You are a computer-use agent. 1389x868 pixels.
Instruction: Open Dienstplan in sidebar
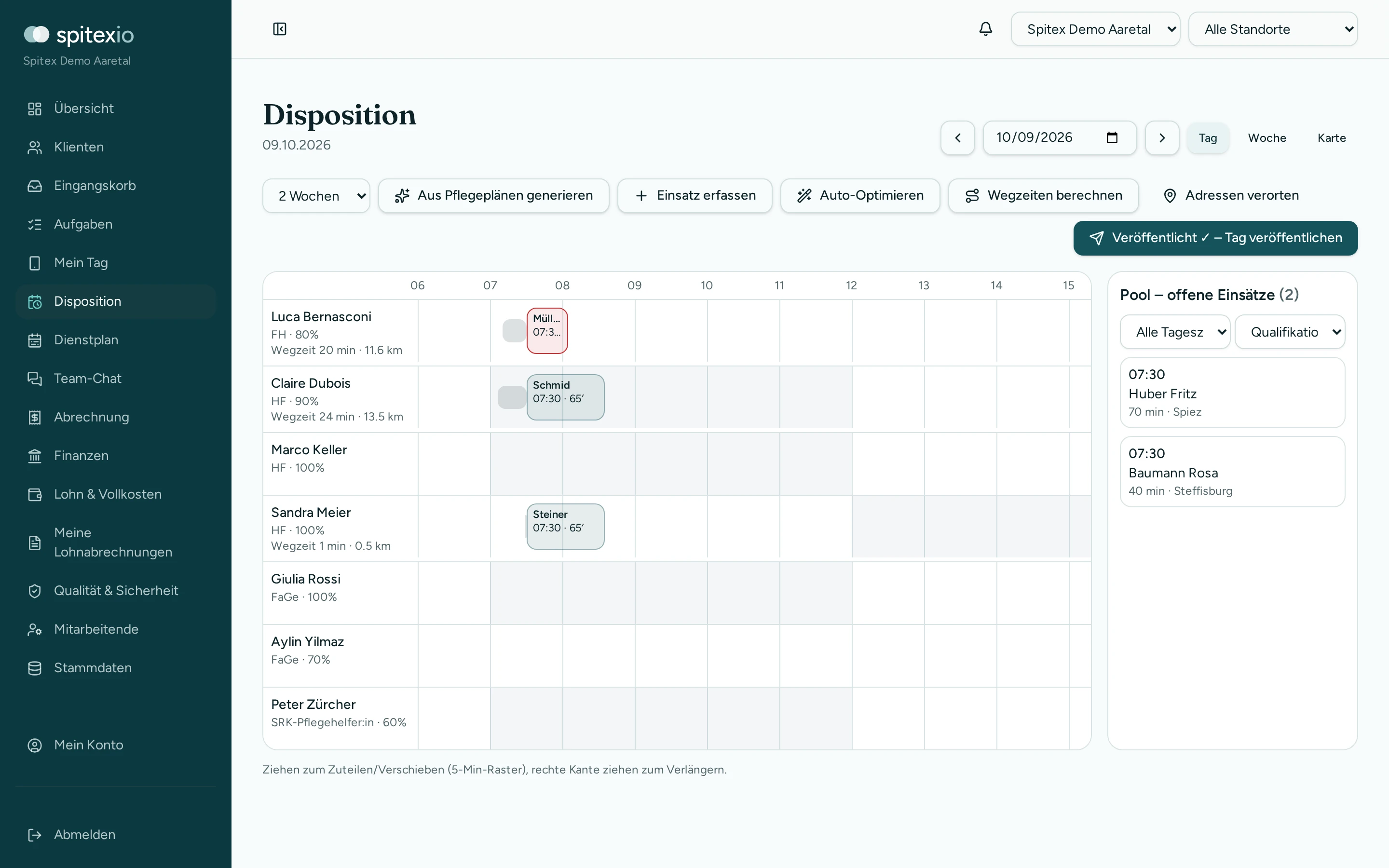click(115, 340)
